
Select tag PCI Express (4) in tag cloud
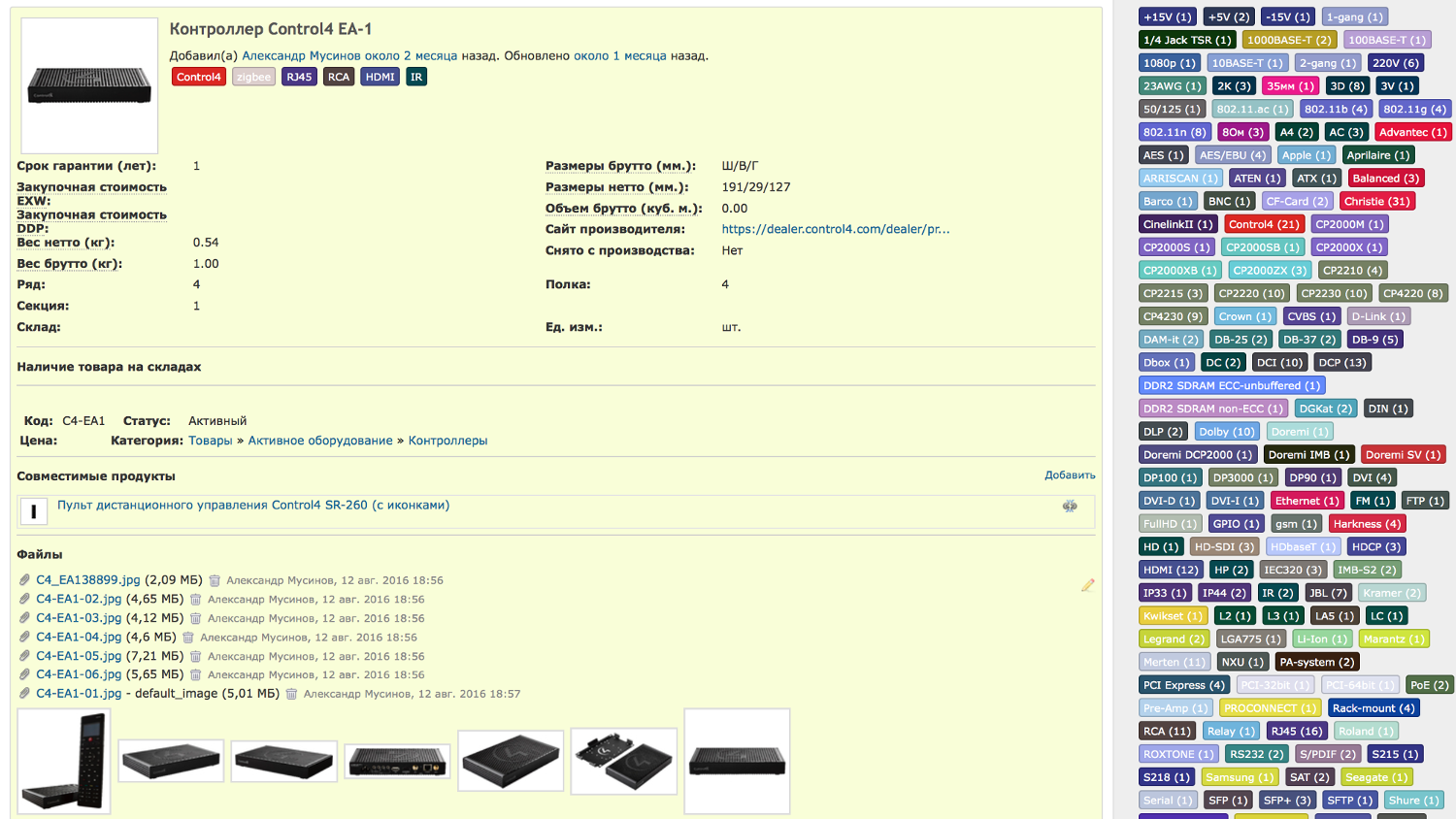point(1184,685)
